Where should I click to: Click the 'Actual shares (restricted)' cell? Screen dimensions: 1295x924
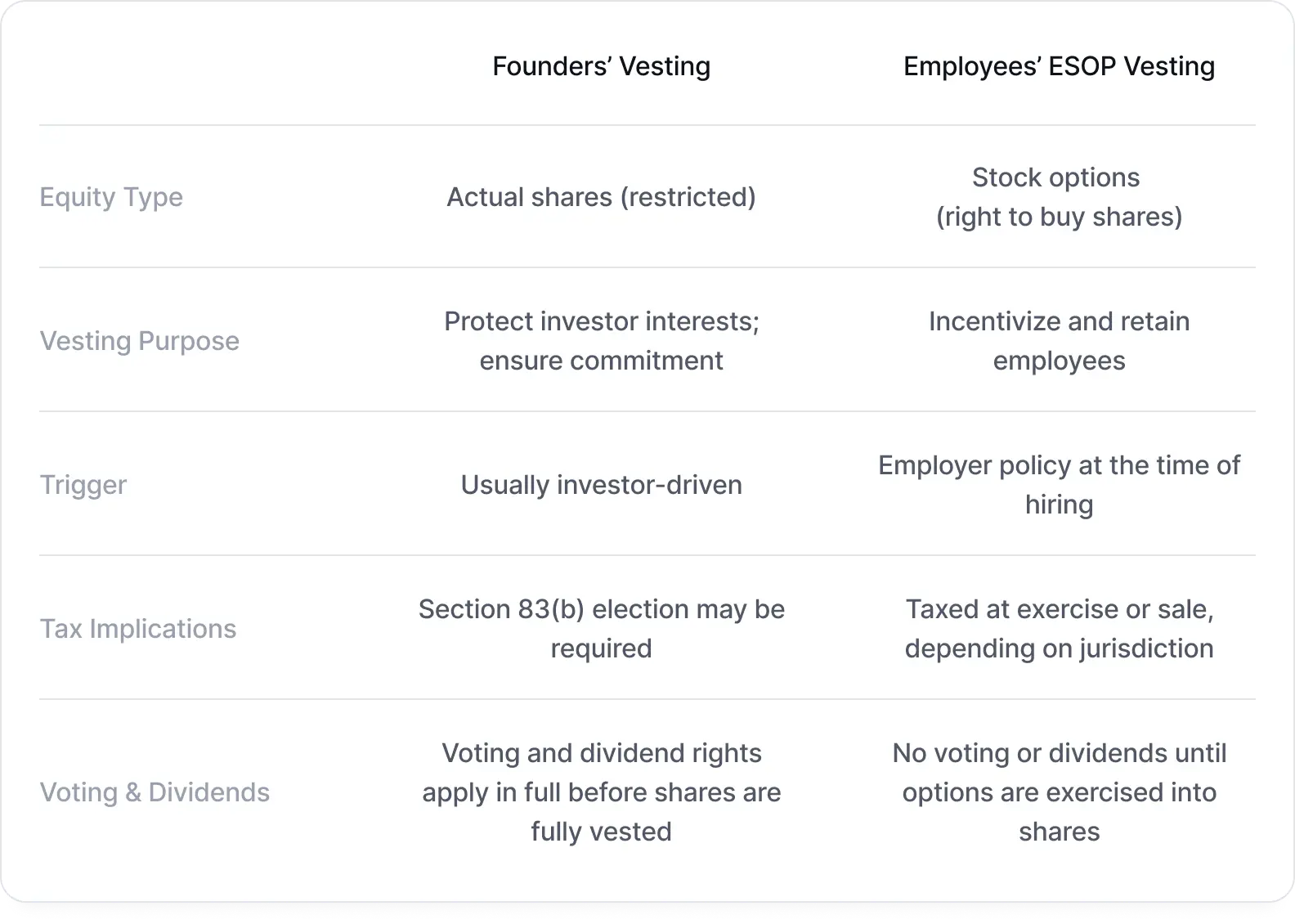pyautogui.click(x=601, y=197)
